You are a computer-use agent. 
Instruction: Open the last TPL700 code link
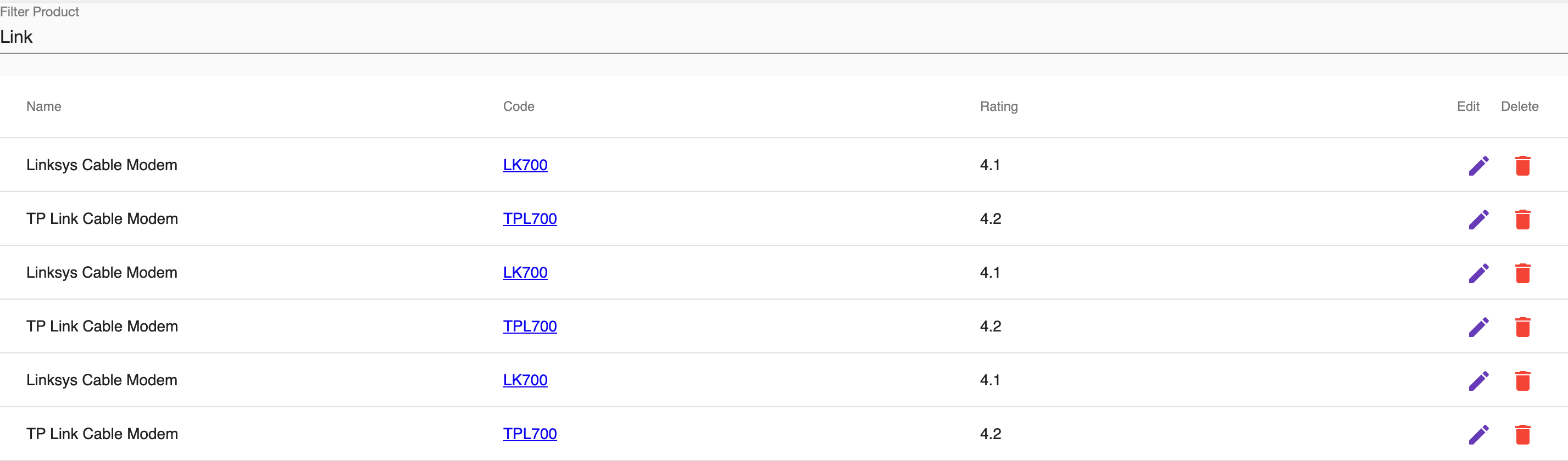[530, 434]
